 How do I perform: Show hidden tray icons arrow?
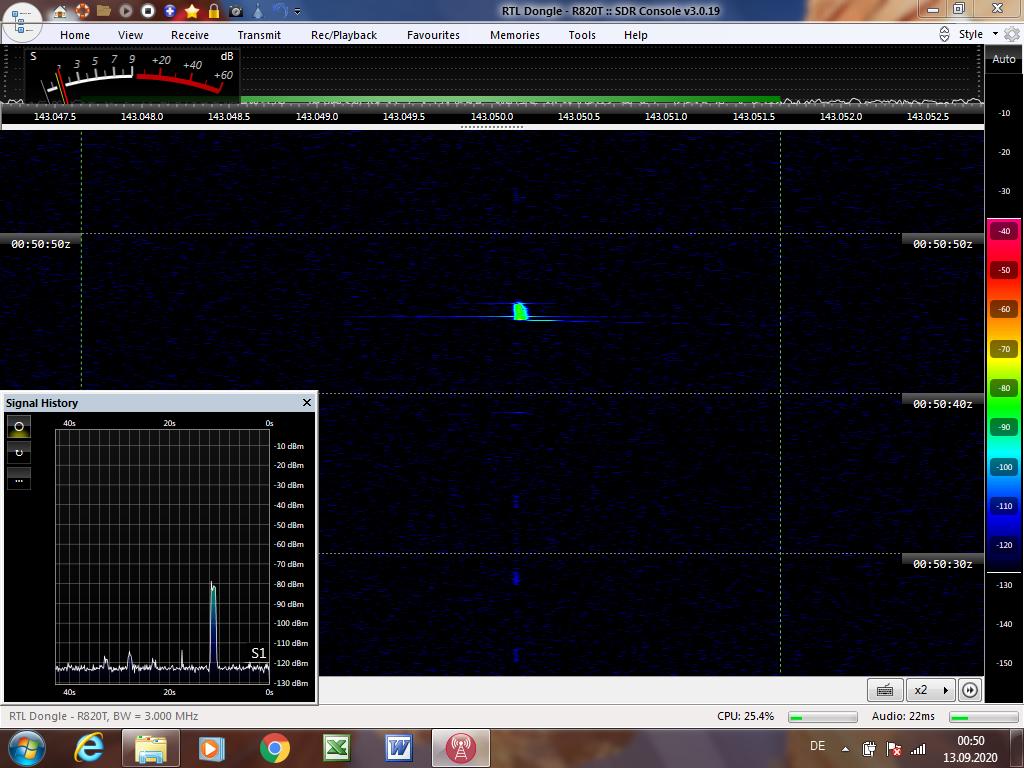click(846, 749)
